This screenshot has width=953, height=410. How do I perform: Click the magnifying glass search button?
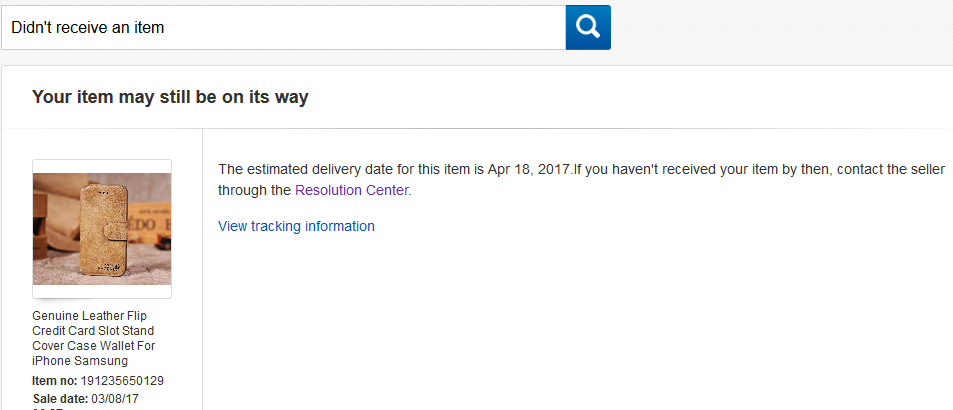(588, 27)
